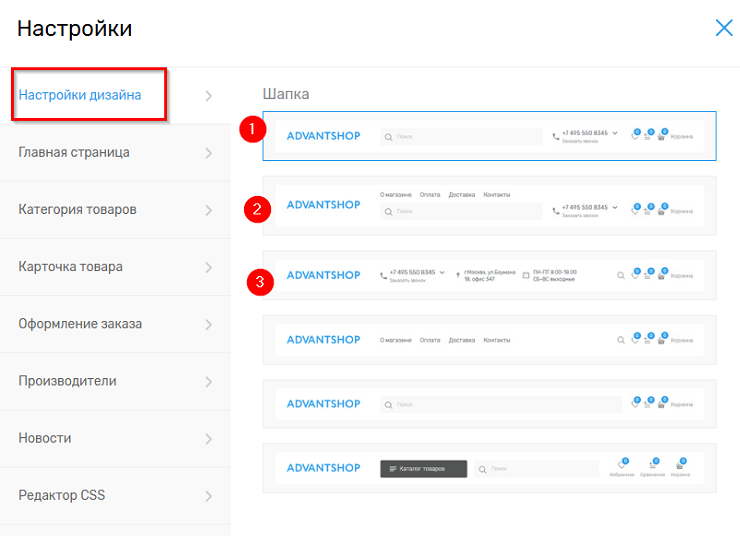
Task: Open the Редактор CSS section
Action: (61, 495)
